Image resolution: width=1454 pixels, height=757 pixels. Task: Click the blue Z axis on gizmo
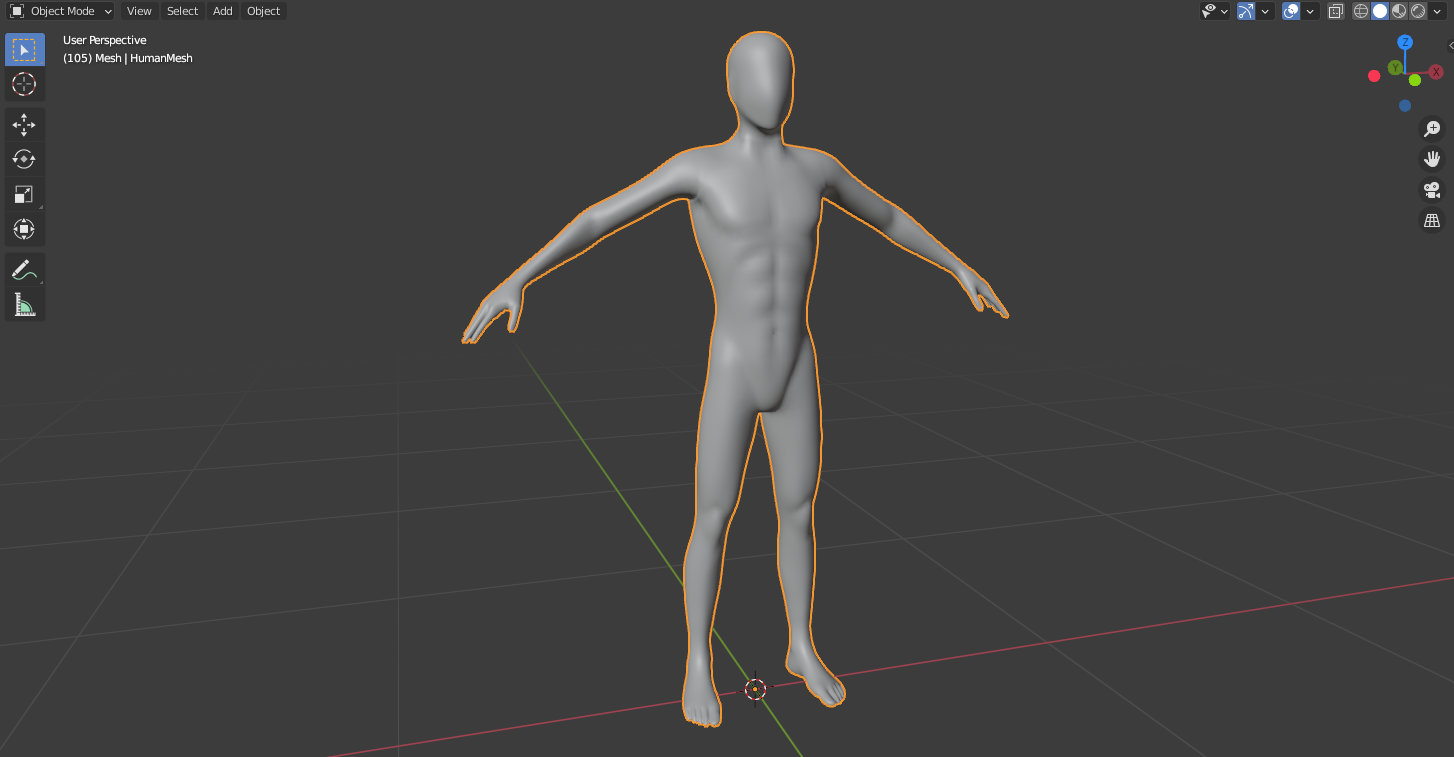(1405, 42)
